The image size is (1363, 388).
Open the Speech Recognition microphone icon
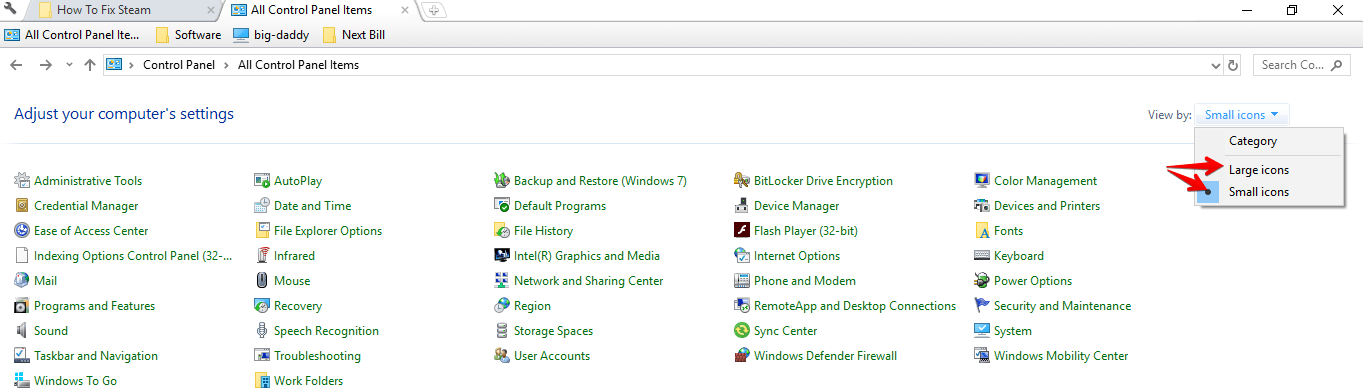pyautogui.click(x=262, y=331)
